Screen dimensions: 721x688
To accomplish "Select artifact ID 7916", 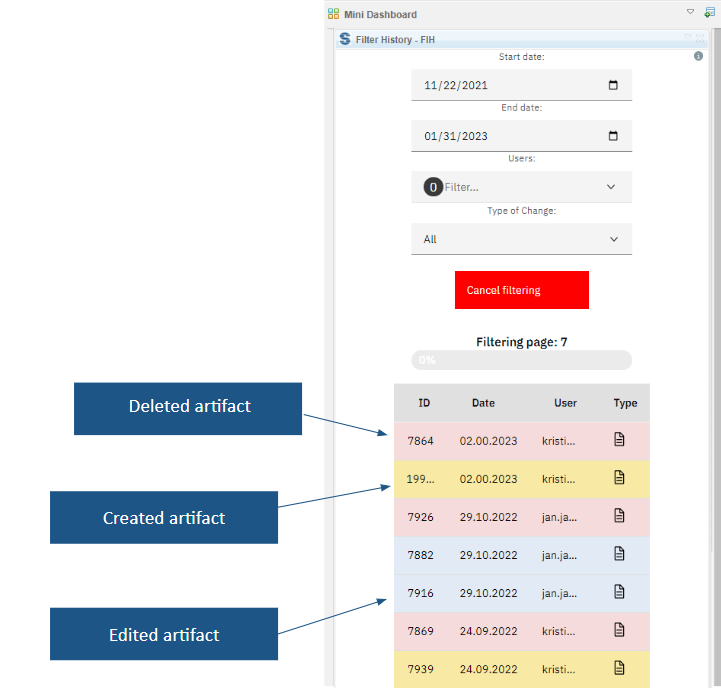I will pos(420,593).
